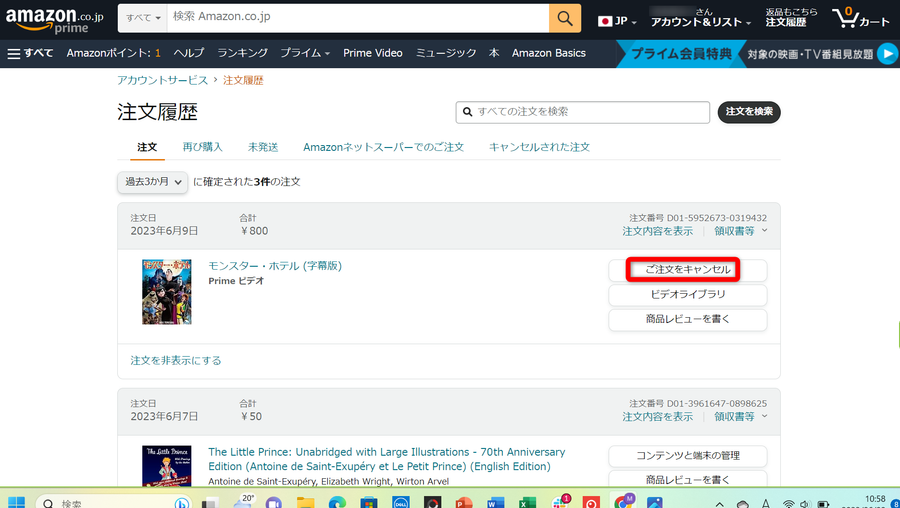Open the shopping cart icon
The height and width of the screenshot is (508, 900).
click(x=860, y=18)
